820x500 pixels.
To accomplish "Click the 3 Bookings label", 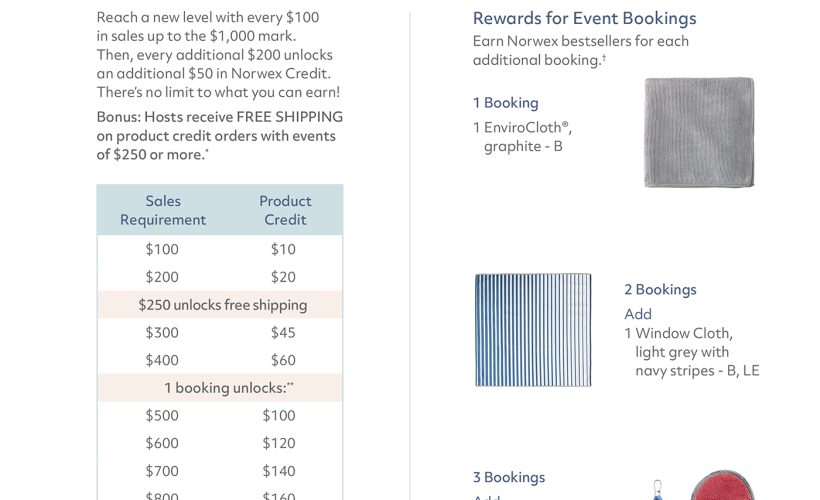I will [x=509, y=477].
